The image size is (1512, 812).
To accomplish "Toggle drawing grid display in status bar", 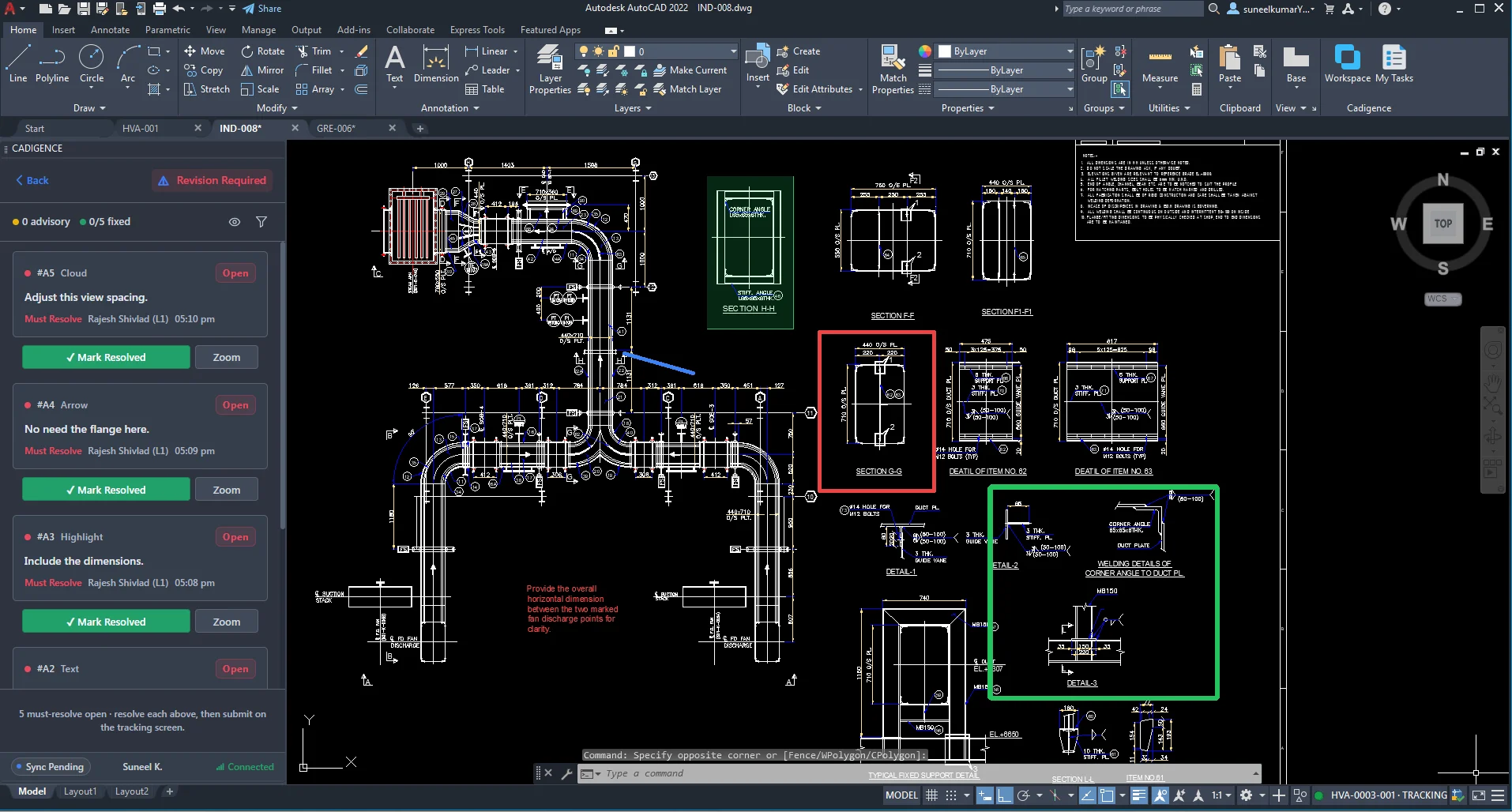I will 932,795.
